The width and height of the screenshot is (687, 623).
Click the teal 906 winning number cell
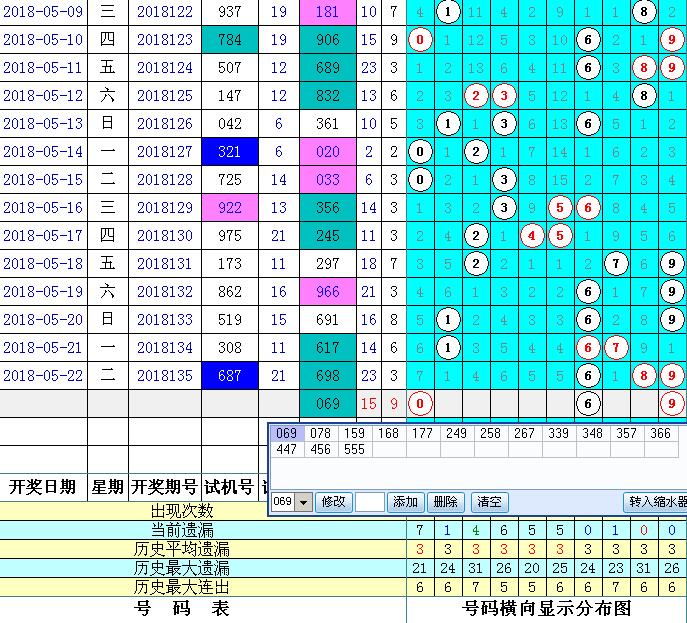(x=328, y=39)
